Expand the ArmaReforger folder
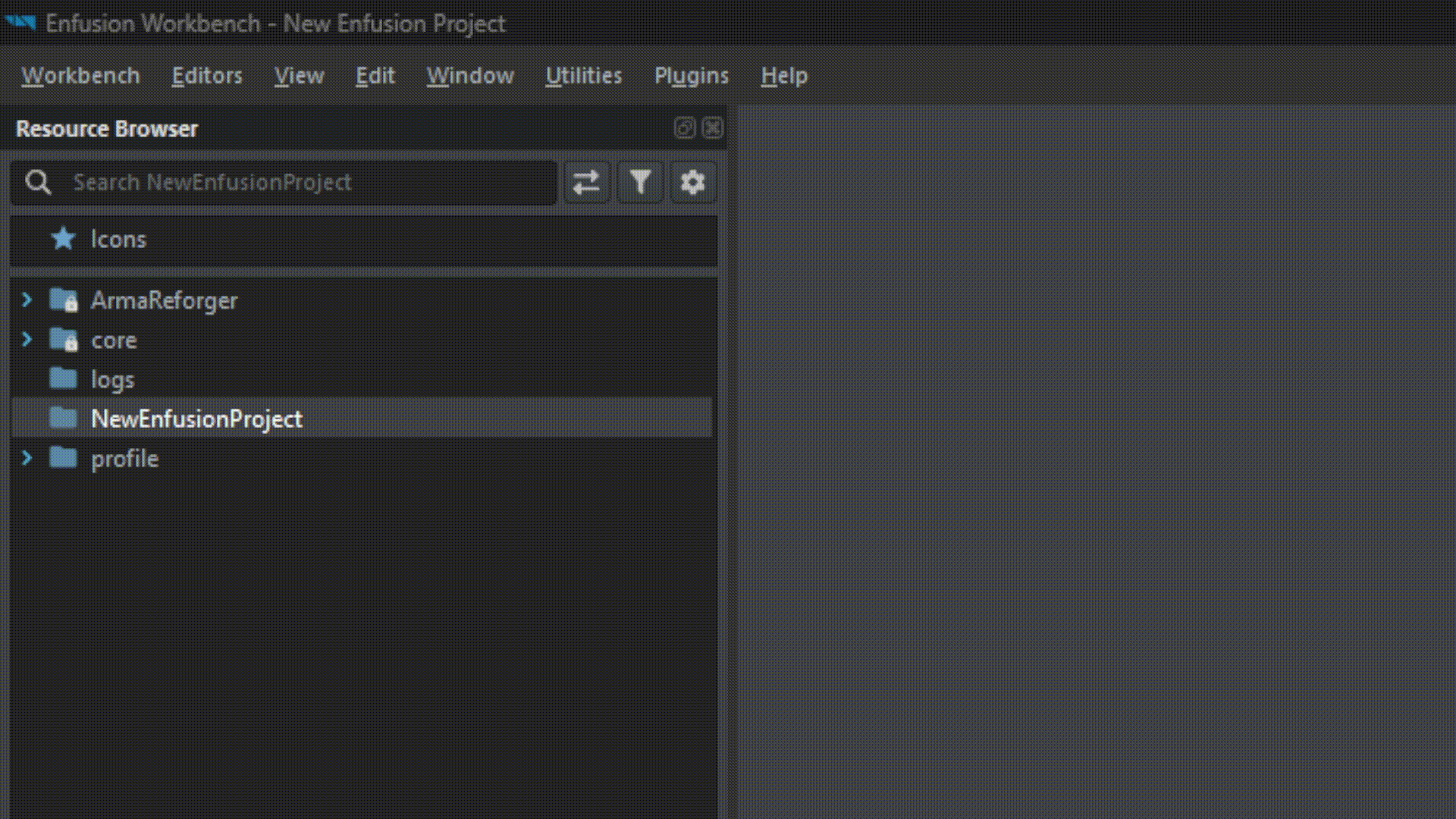The width and height of the screenshot is (1456, 819). 27,300
